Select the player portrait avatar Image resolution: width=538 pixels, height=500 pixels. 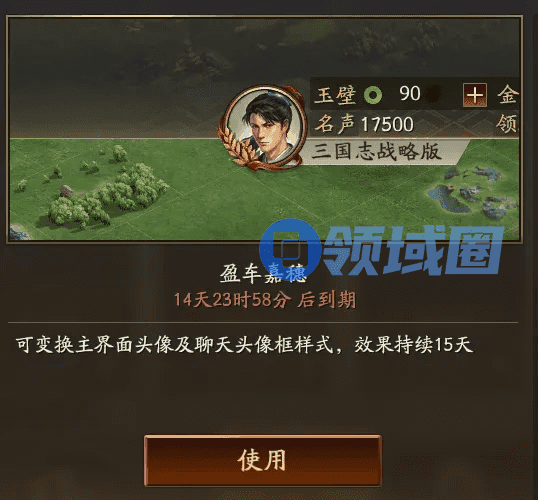pos(266,127)
